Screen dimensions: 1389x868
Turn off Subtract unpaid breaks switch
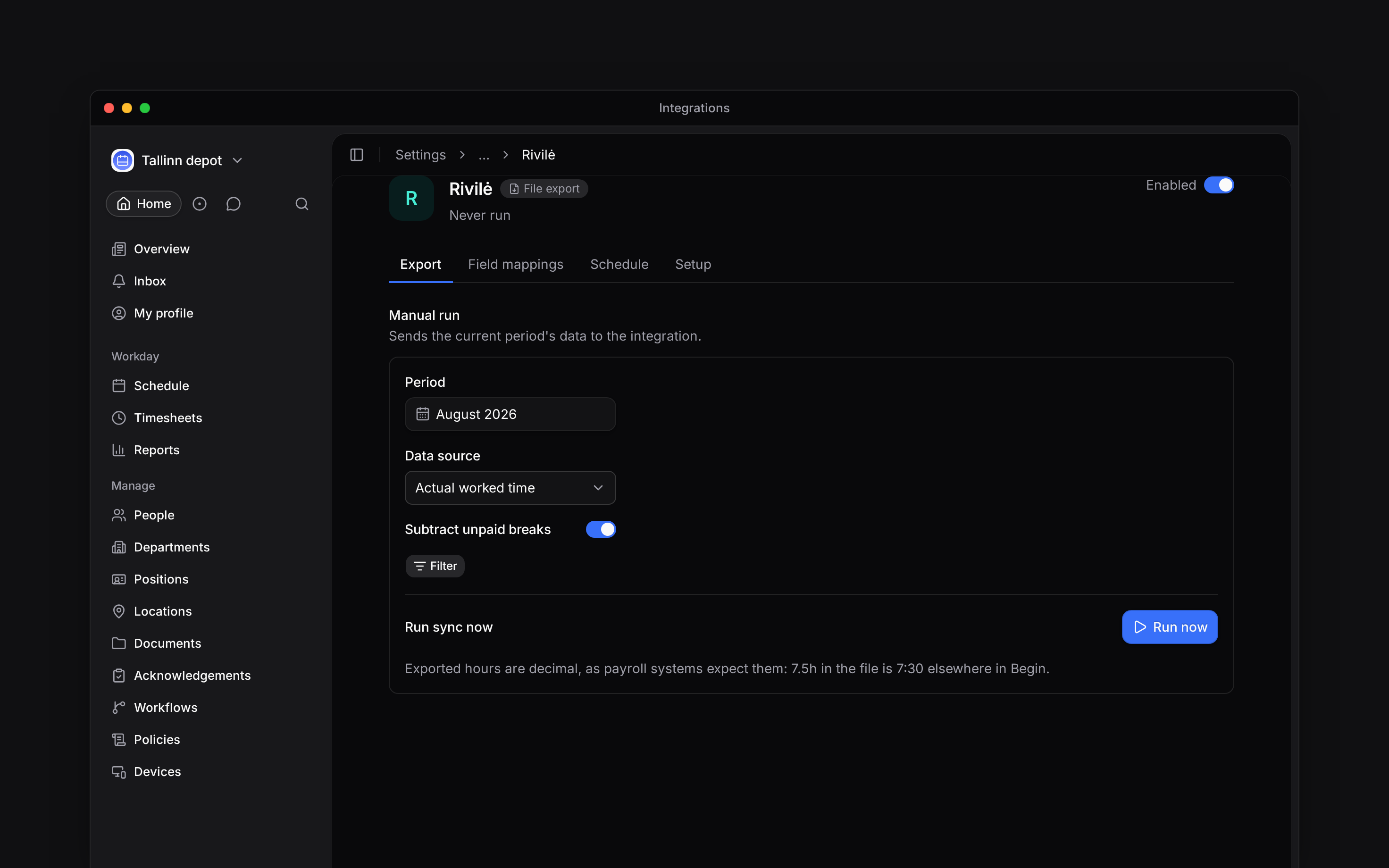(600, 529)
